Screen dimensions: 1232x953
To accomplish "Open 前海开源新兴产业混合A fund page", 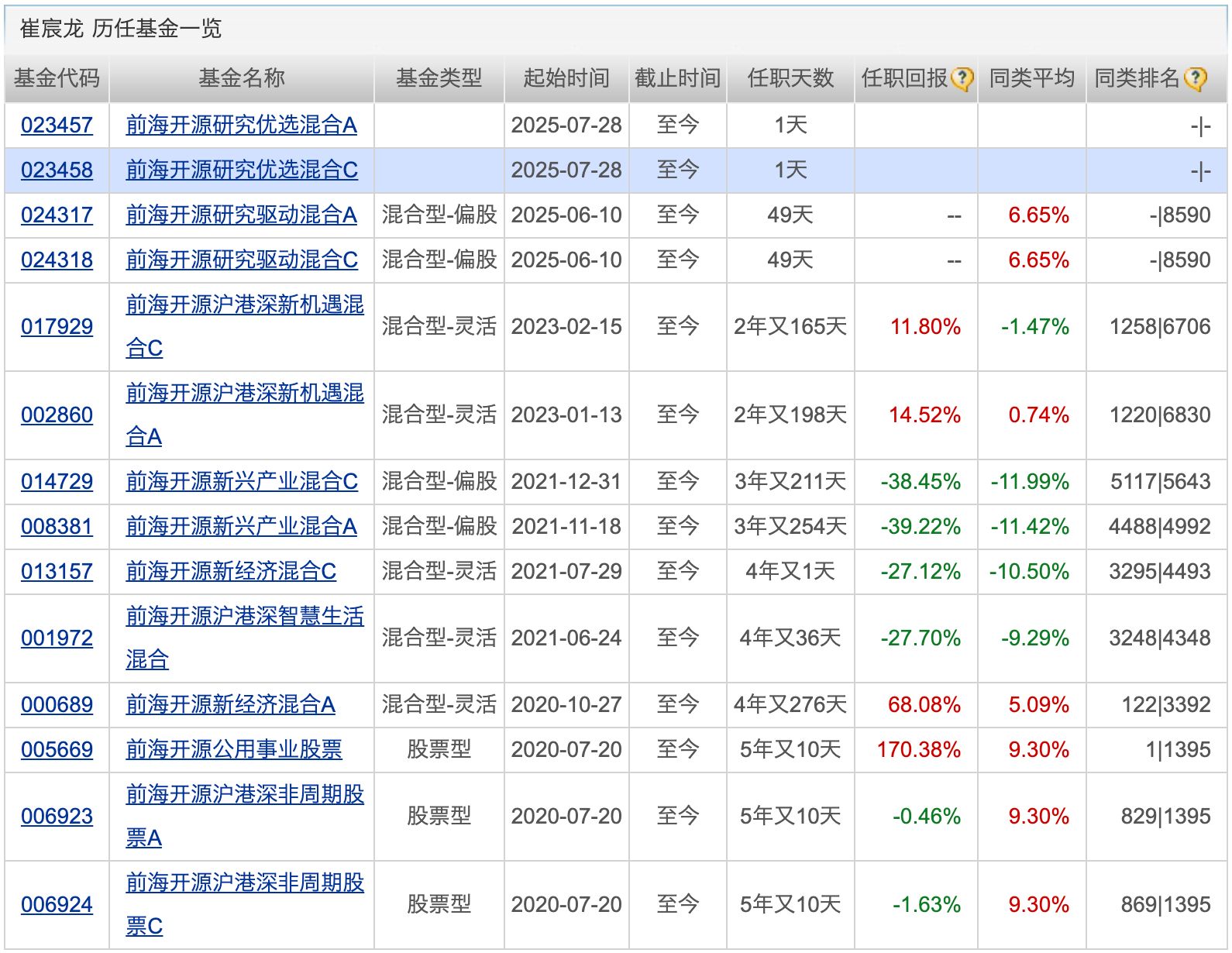I will pos(241,526).
